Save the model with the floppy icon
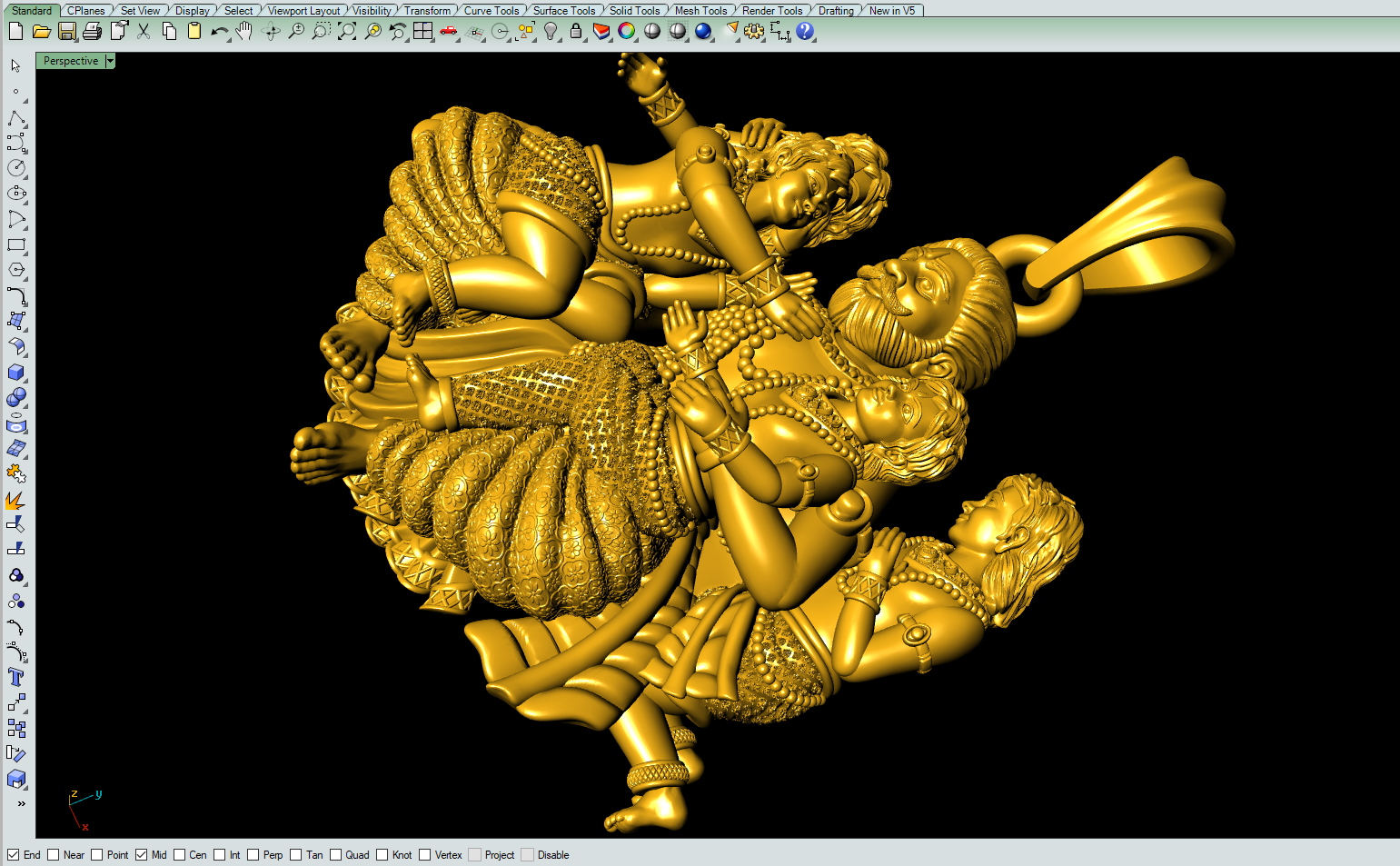Image resolution: width=1400 pixels, height=866 pixels. tap(66, 31)
